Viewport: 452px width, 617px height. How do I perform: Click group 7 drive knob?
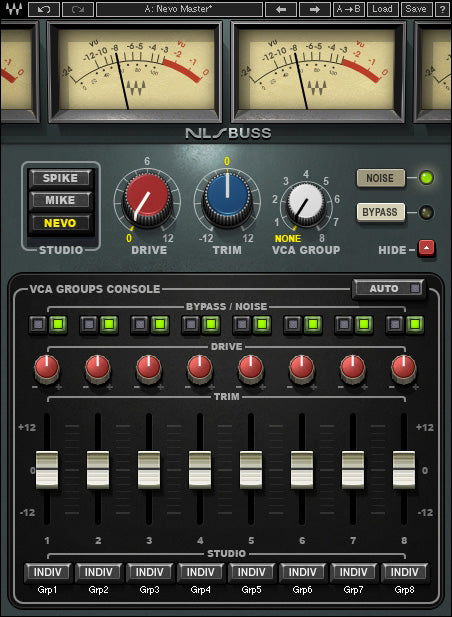(353, 369)
